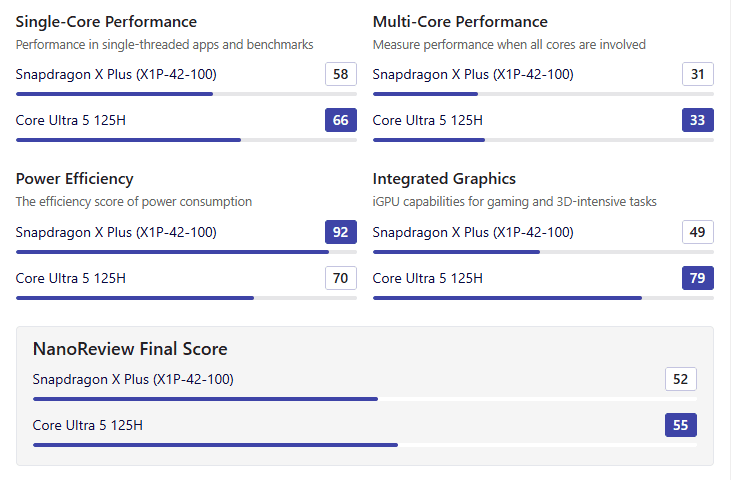Click the Core Ultra 5 125H label under Multi-Core
This screenshot has width=731, height=480.
(428, 120)
